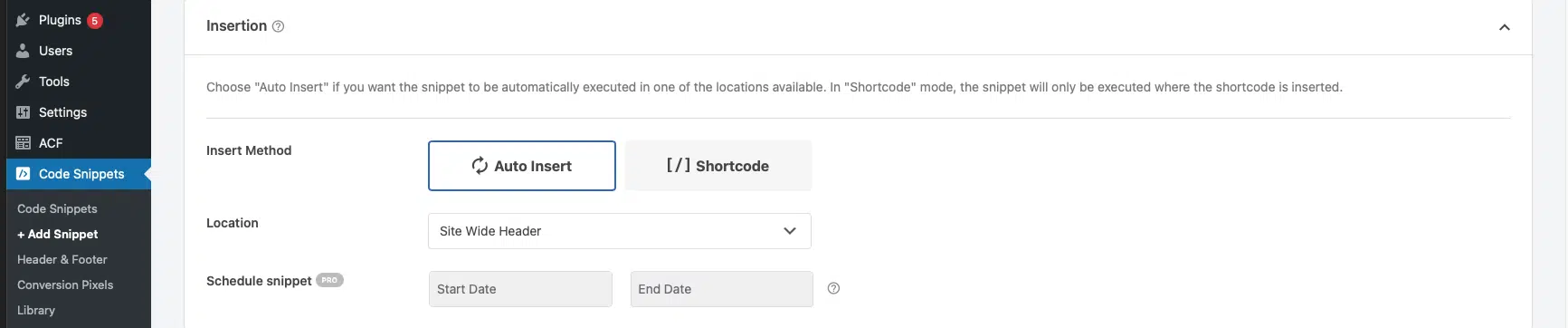The image size is (1568, 328).
Task: Click the Start Date field
Action: pos(521,289)
